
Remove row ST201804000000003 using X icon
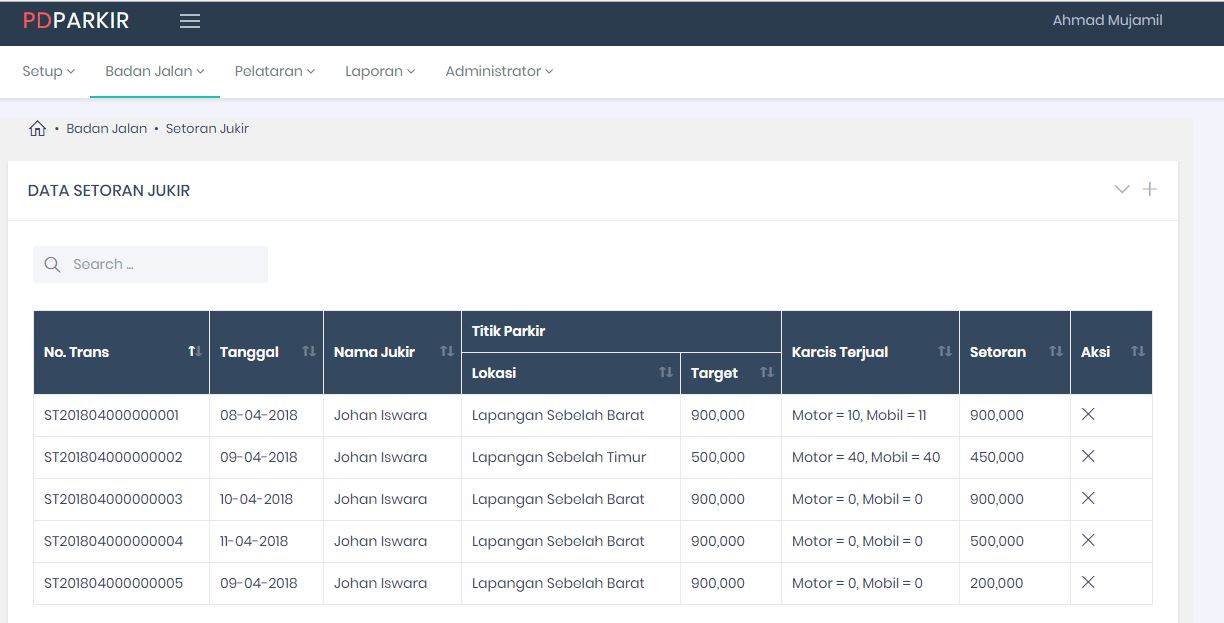1088,498
